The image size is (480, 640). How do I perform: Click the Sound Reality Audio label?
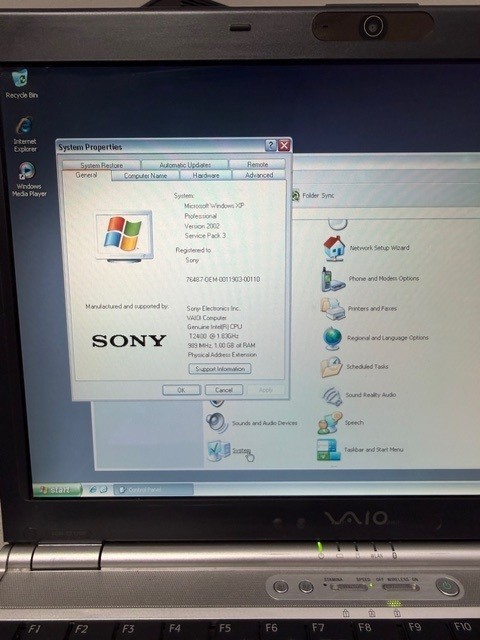[371, 395]
